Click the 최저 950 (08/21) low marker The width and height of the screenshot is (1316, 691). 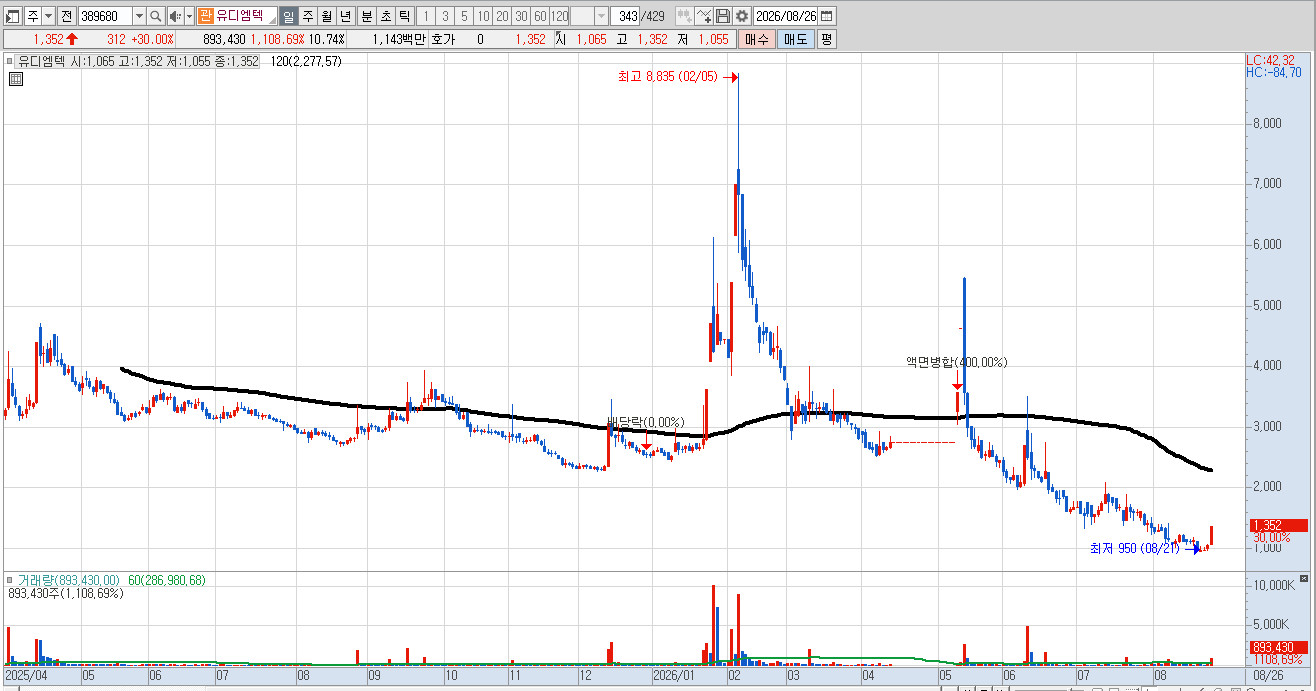pyautogui.click(x=1135, y=548)
